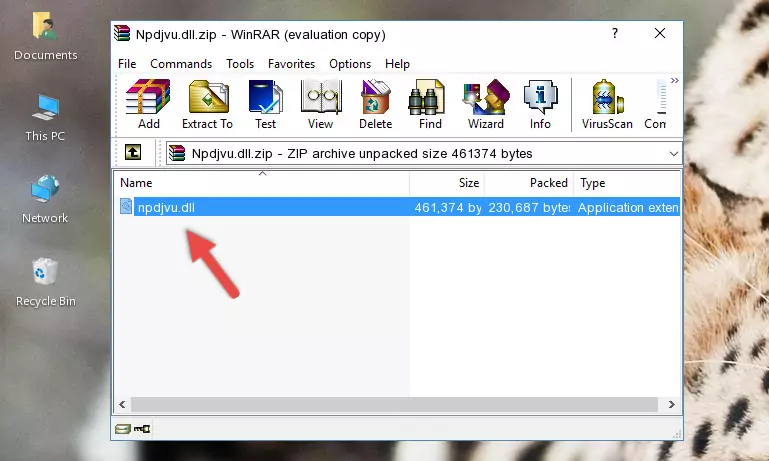769x461 pixels.
Task: Click the question mark help button
Action: point(615,33)
